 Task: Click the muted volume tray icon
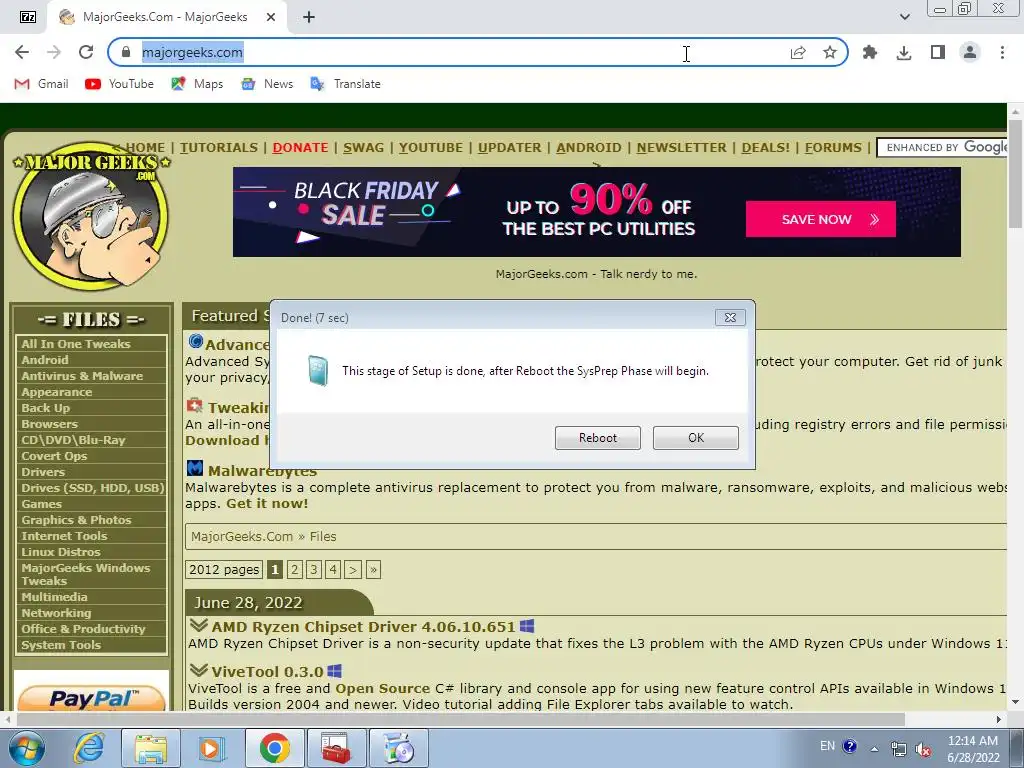(x=923, y=750)
